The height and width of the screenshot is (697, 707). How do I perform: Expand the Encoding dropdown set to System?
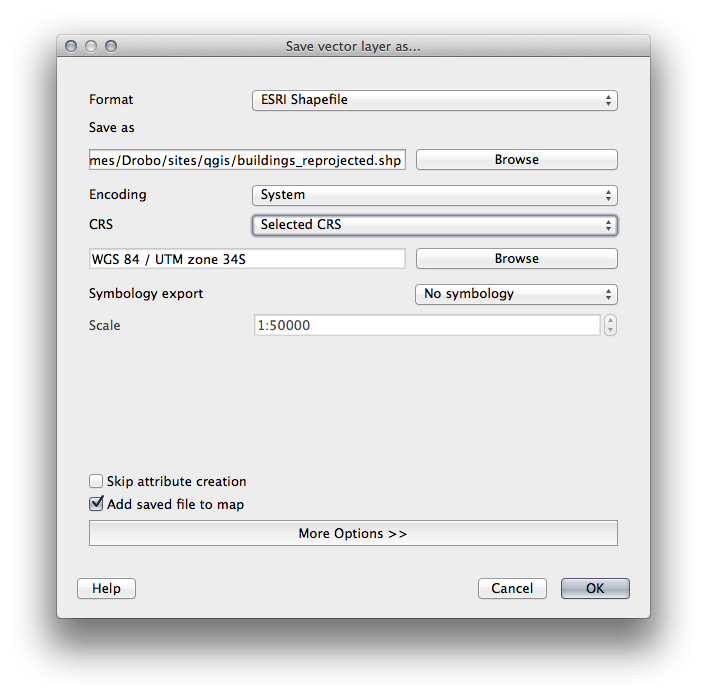coord(434,195)
